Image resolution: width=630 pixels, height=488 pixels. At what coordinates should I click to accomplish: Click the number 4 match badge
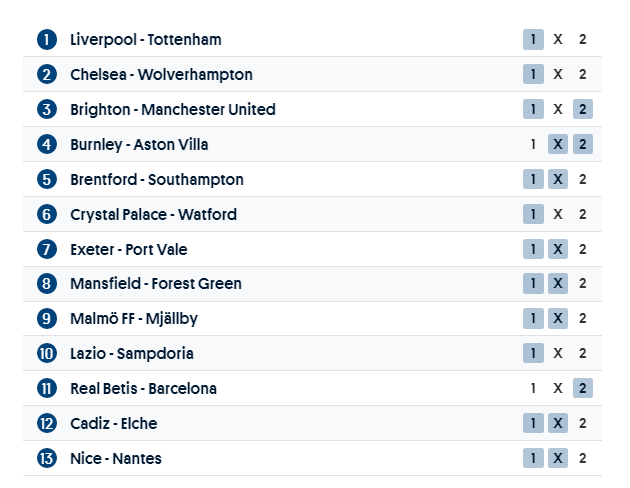[47, 144]
